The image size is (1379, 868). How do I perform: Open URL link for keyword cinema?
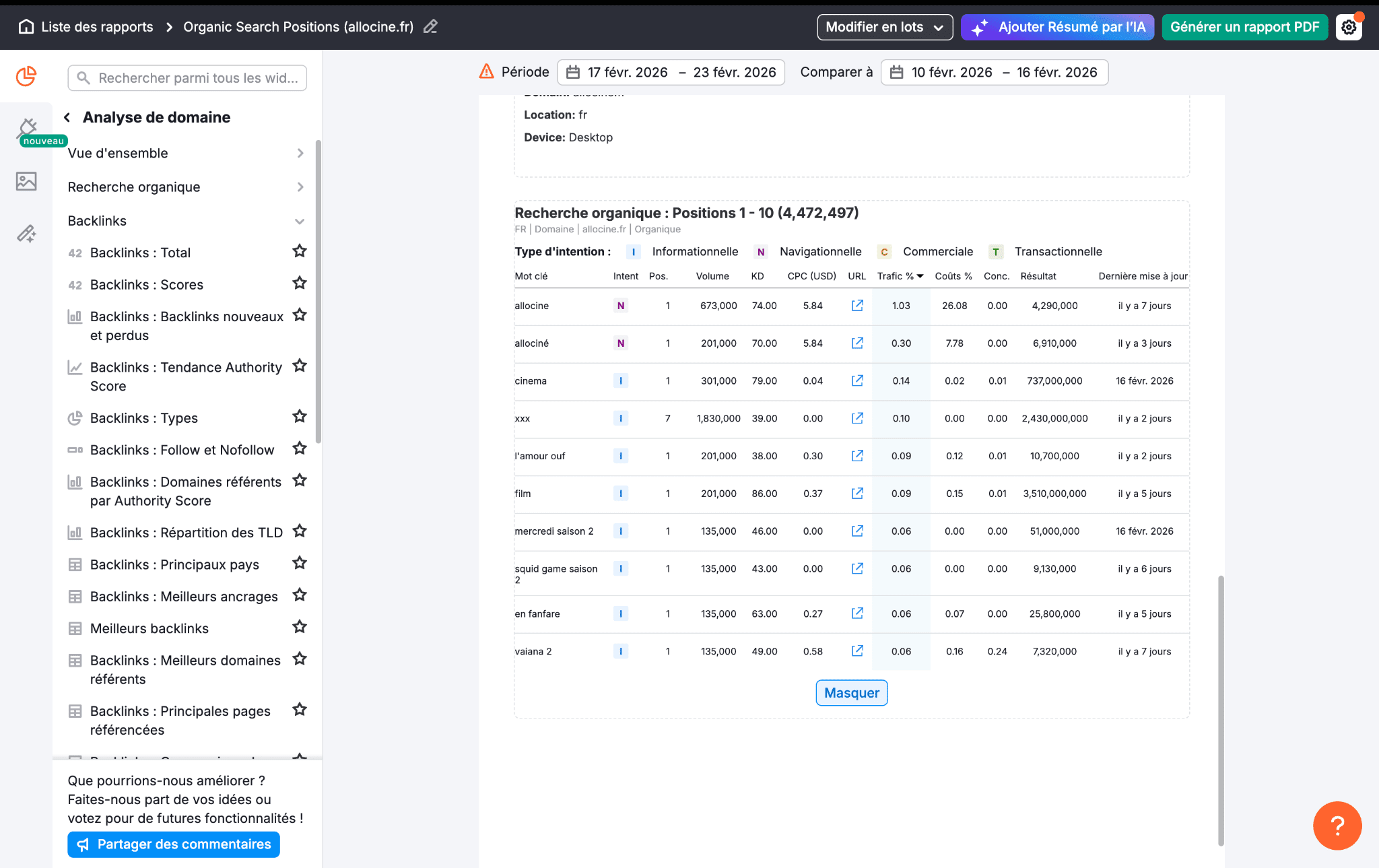(x=856, y=380)
